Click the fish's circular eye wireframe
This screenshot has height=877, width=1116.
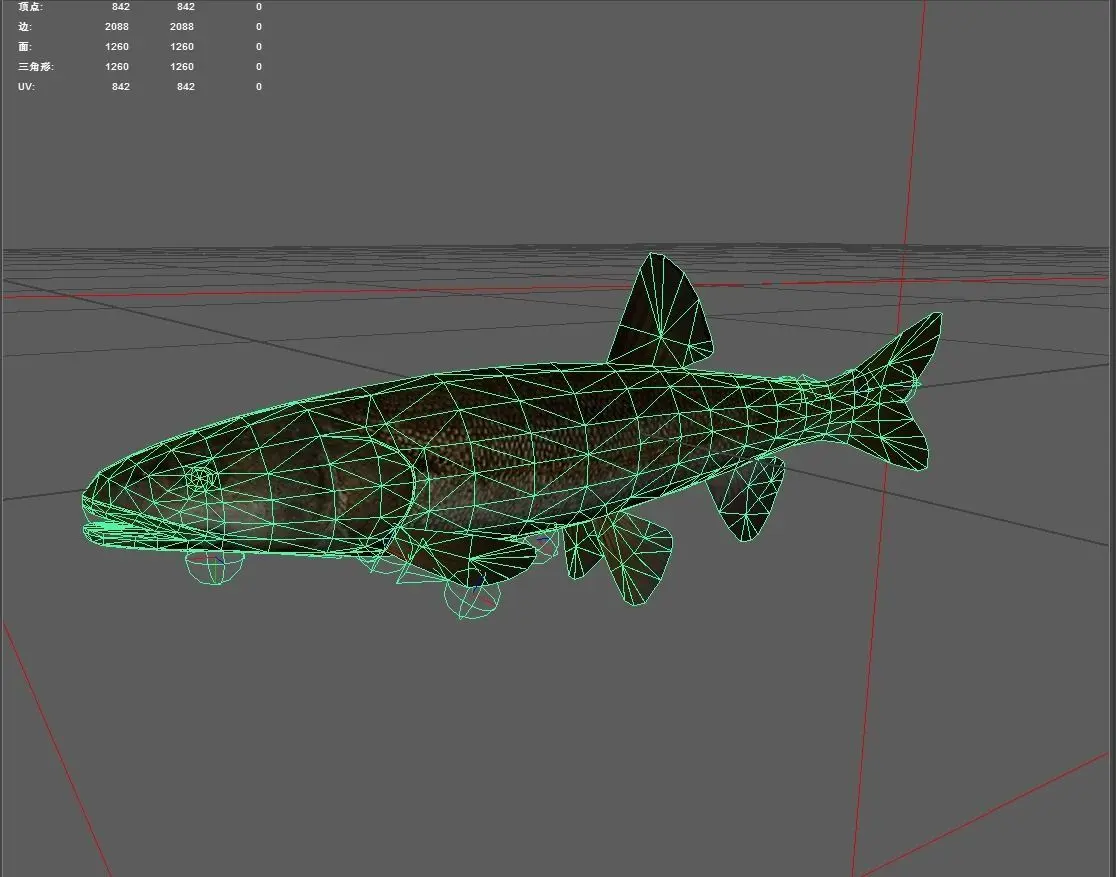pos(201,478)
